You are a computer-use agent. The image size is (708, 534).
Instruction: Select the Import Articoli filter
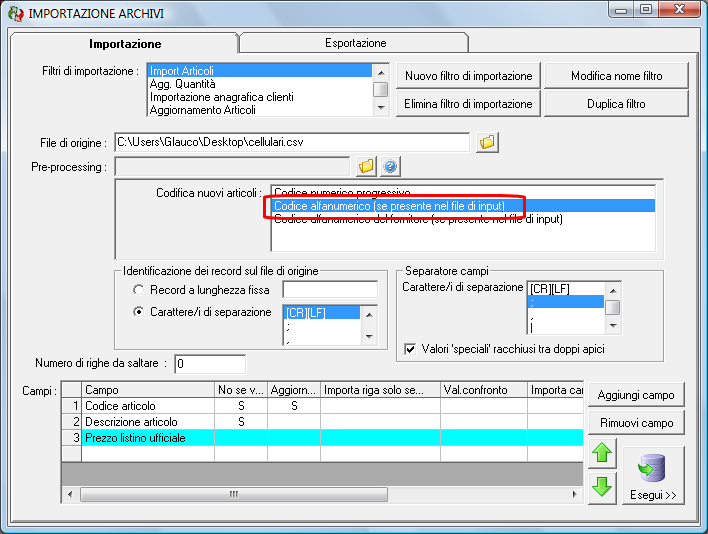(260, 71)
